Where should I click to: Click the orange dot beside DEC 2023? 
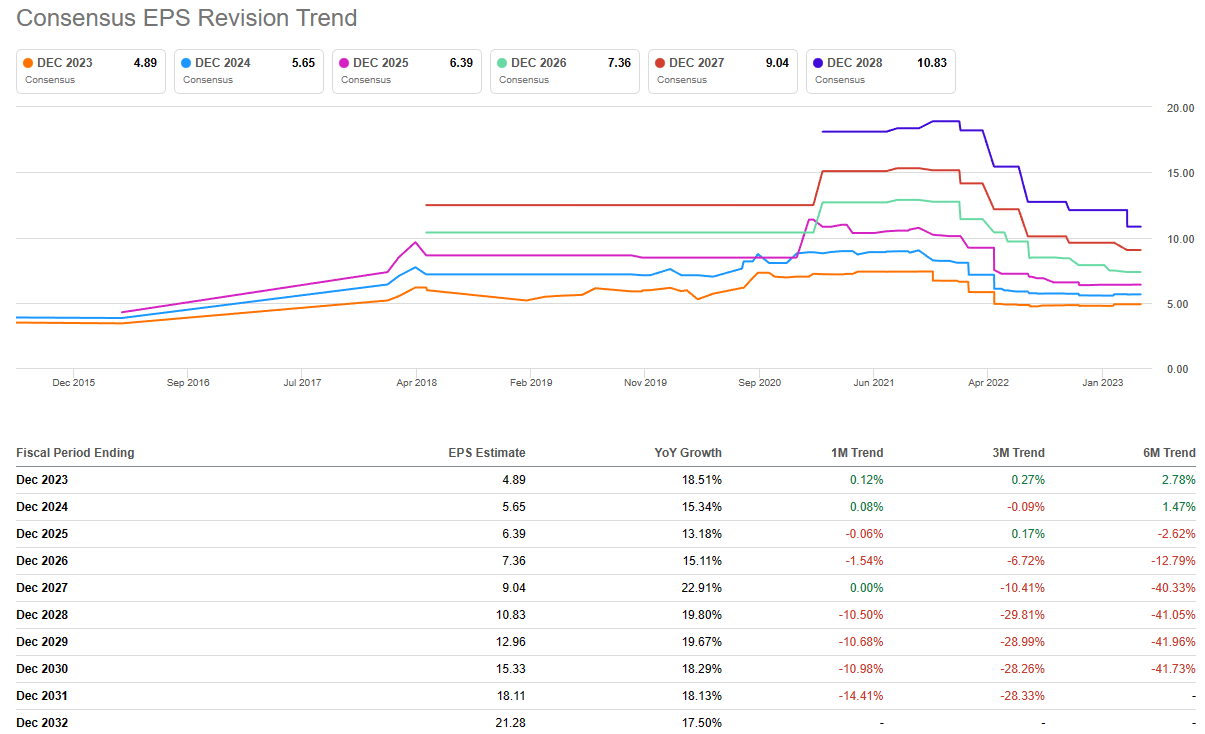click(x=28, y=63)
